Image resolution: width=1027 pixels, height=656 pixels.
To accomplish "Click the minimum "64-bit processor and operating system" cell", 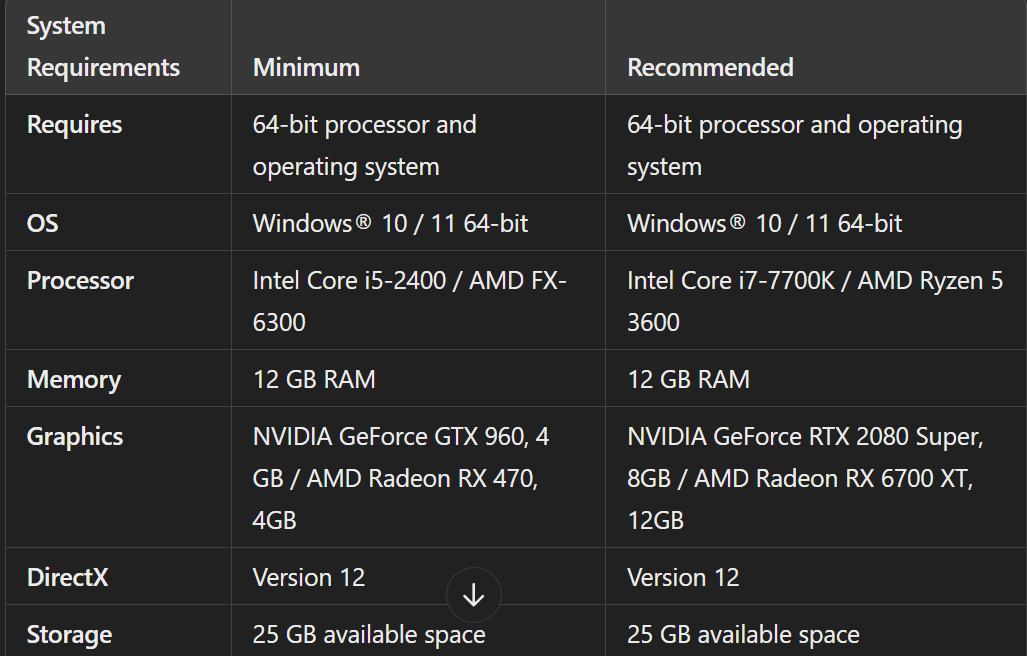I will point(364,146).
